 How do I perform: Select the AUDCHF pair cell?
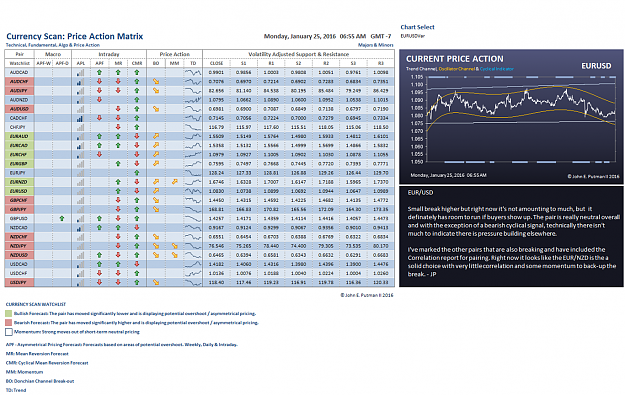[20, 81]
